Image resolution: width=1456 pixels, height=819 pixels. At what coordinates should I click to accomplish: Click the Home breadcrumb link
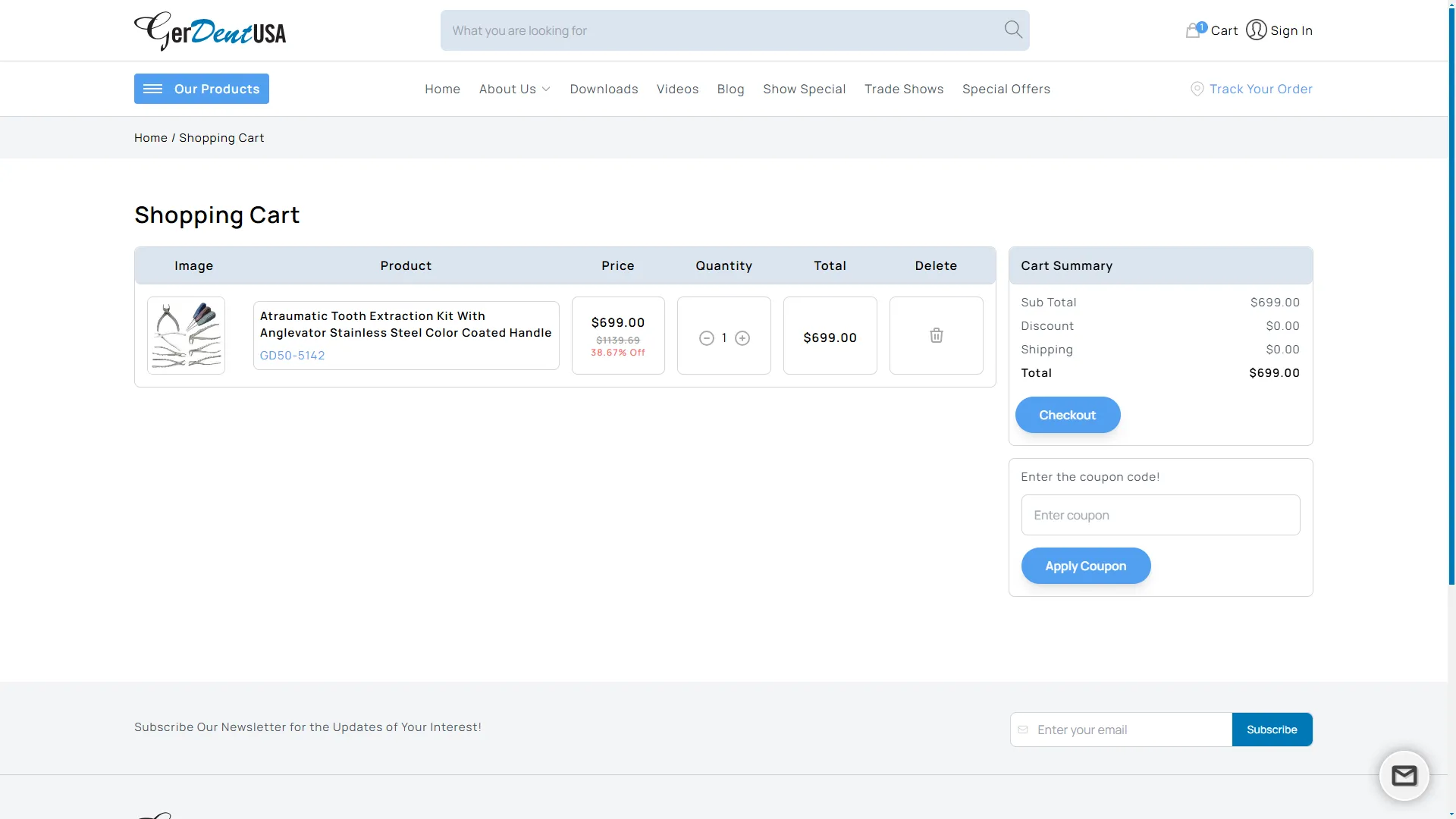tap(150, 137)
